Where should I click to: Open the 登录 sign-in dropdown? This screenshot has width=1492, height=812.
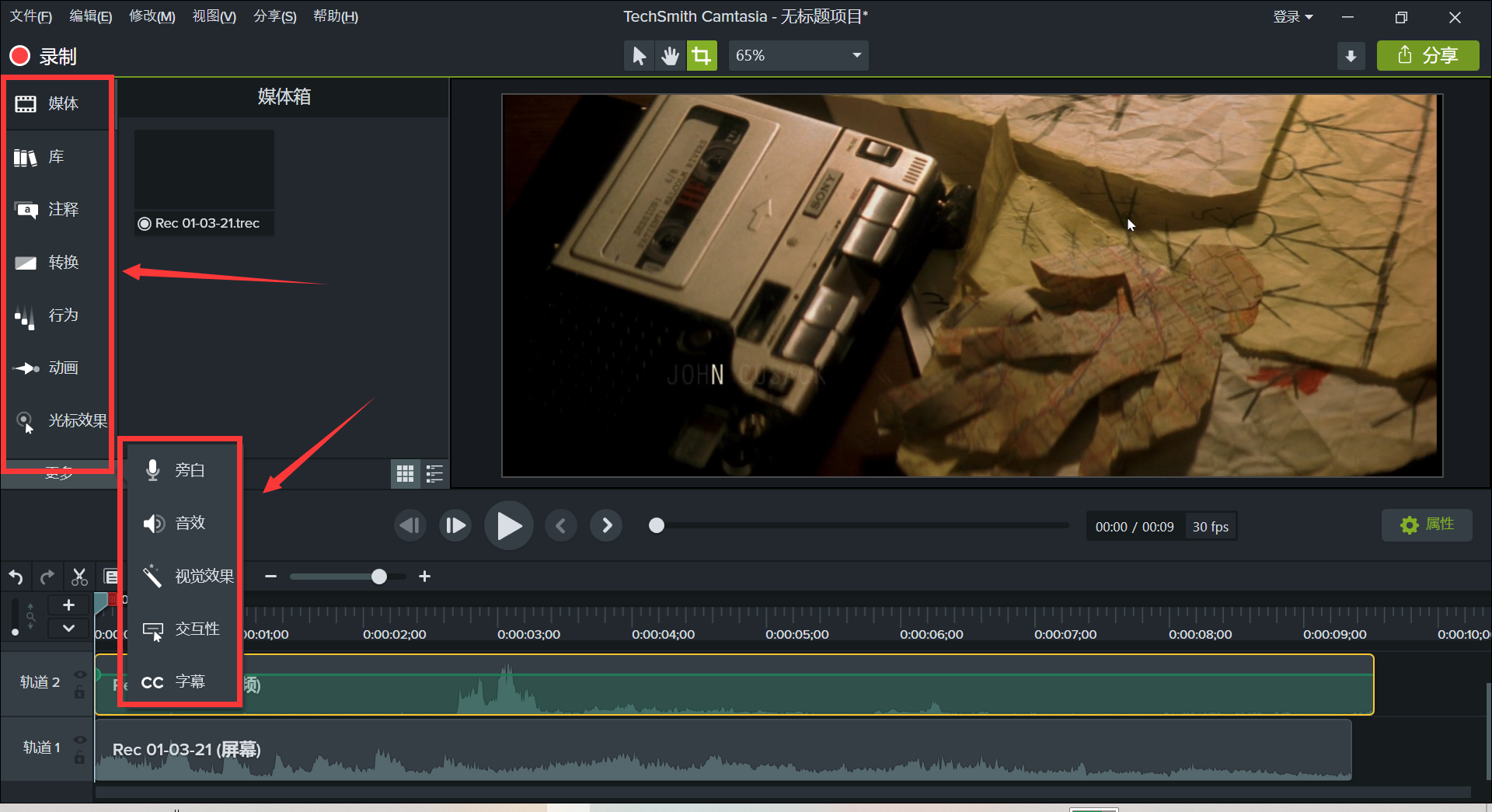[x=1292, y=17]
